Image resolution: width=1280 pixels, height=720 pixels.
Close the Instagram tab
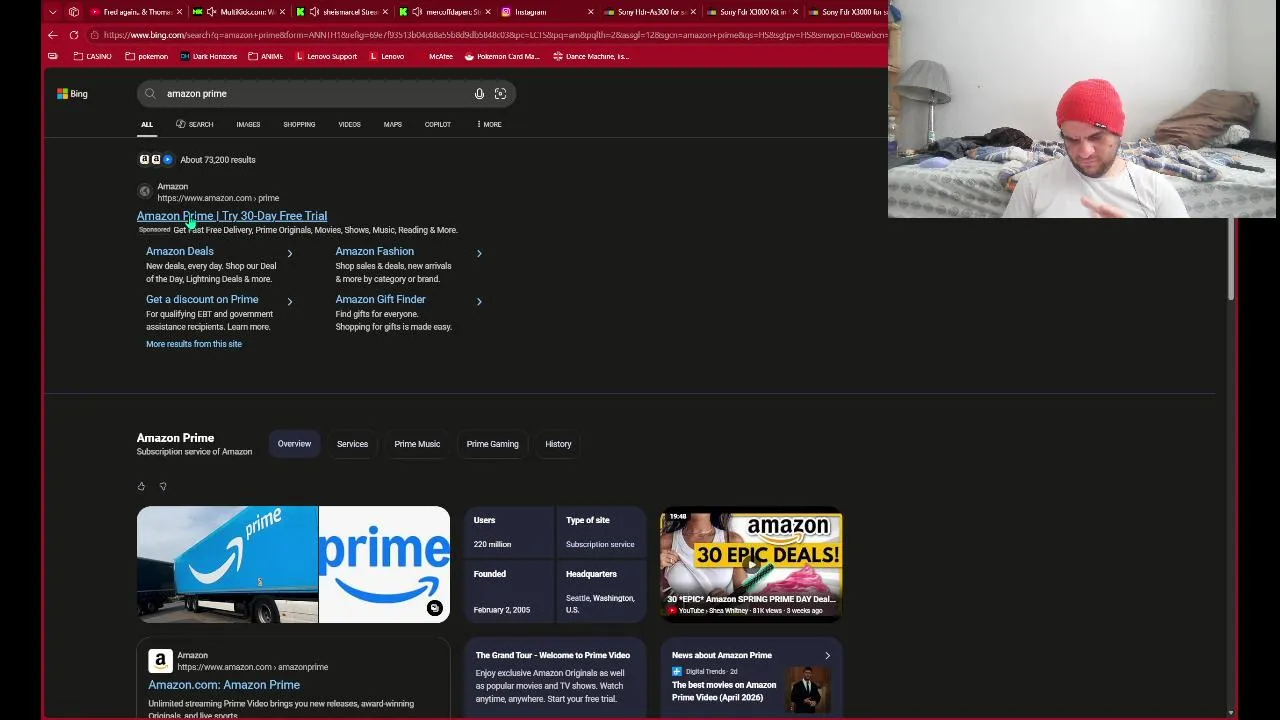(x=591, y=12)
